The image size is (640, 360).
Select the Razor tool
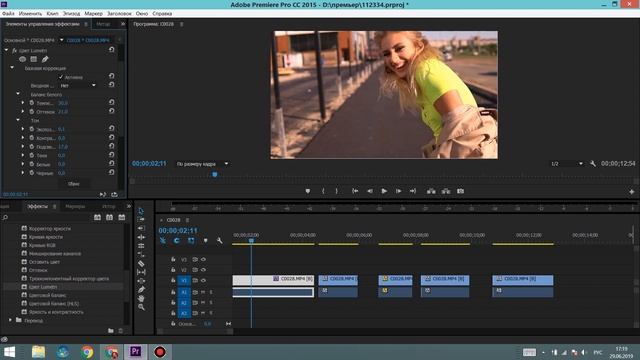[x=141, y=263]
